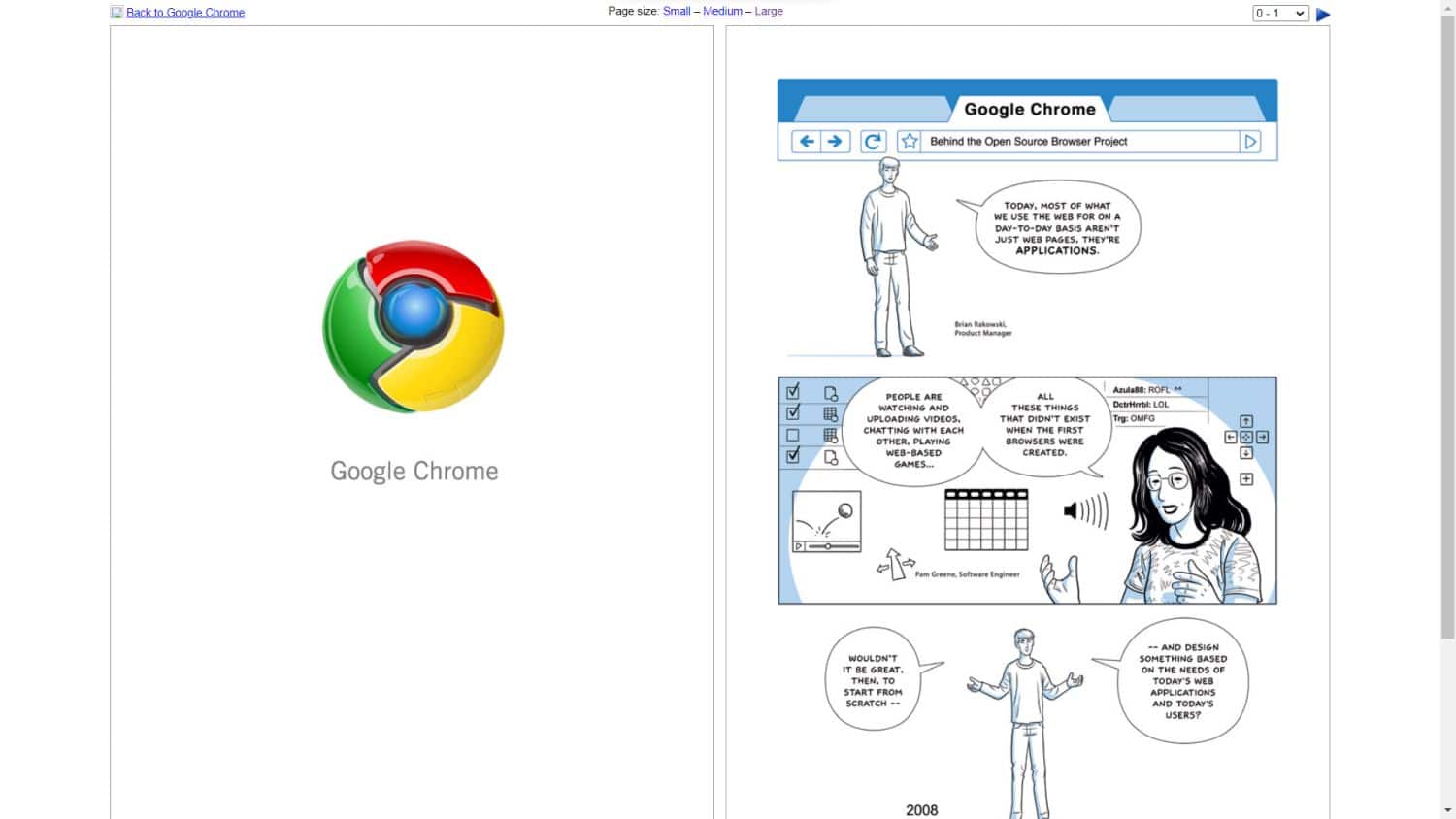Click the go arrow at address bar end
This screenshot has height=819, width=1456.
pos(1251,142)
